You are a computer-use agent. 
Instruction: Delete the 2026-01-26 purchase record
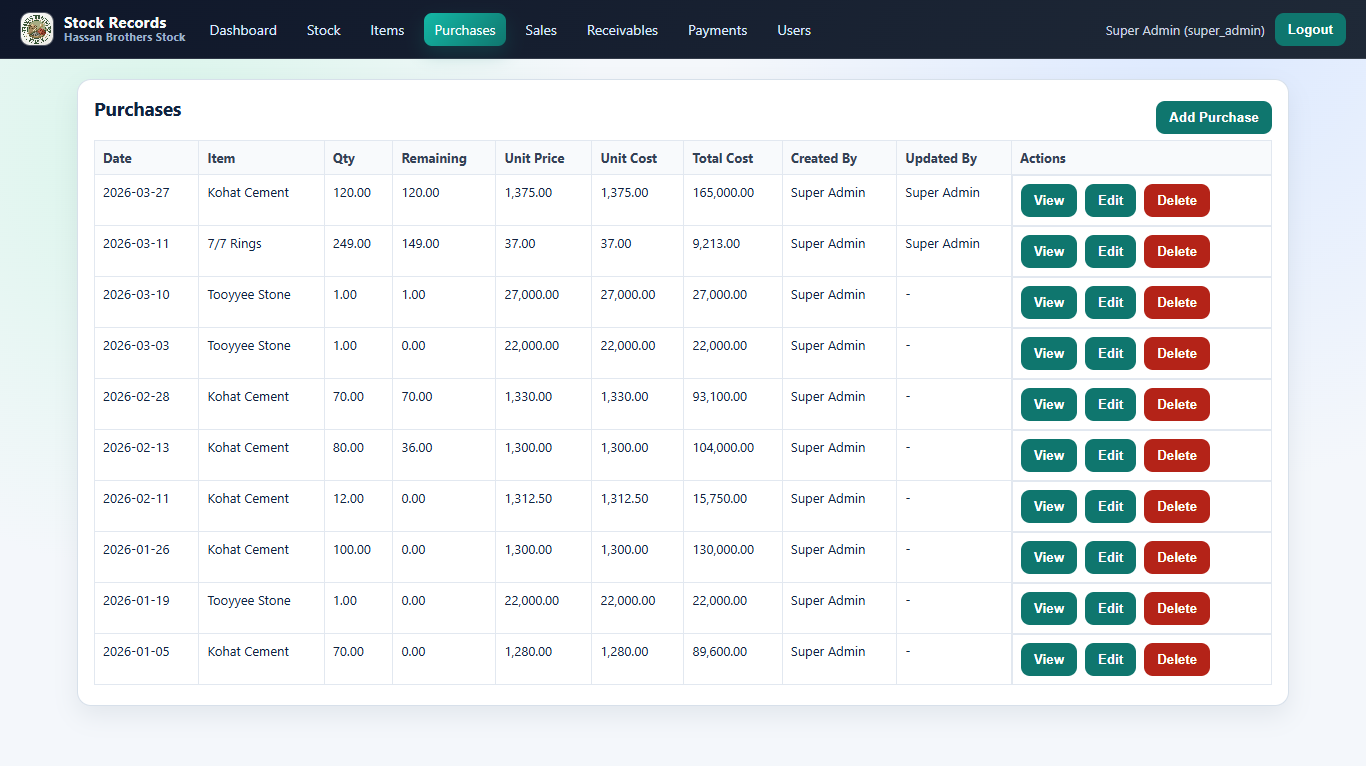1177,557
